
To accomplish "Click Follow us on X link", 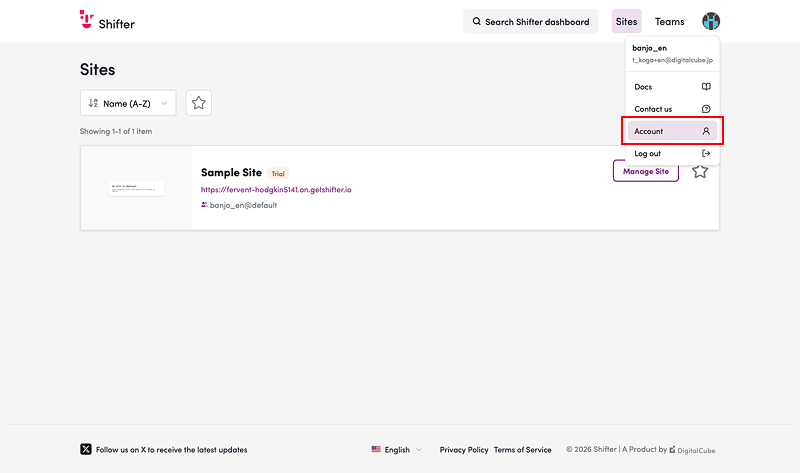I will tap(171, 450).
